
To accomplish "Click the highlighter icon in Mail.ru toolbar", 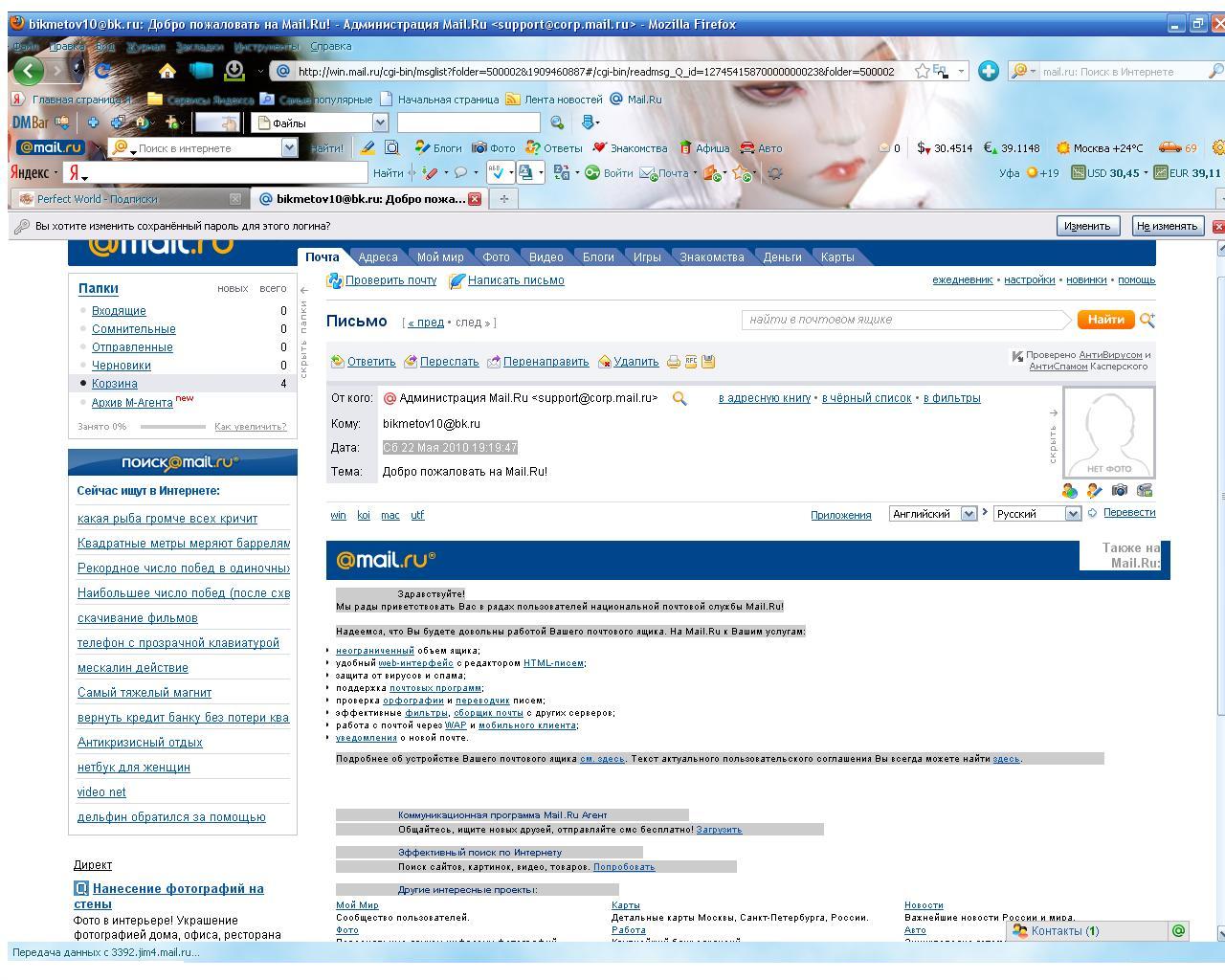I will pos(367,148).
